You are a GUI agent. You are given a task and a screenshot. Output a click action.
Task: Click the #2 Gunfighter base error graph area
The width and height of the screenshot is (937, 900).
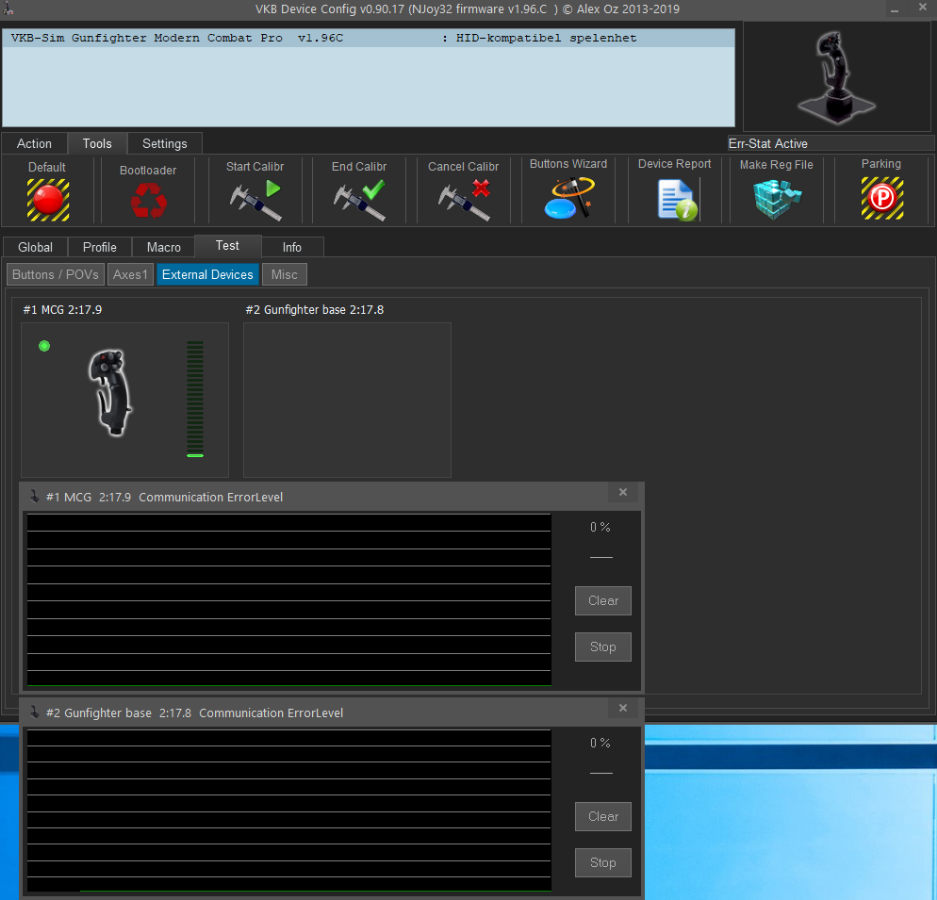click(289, 811)
